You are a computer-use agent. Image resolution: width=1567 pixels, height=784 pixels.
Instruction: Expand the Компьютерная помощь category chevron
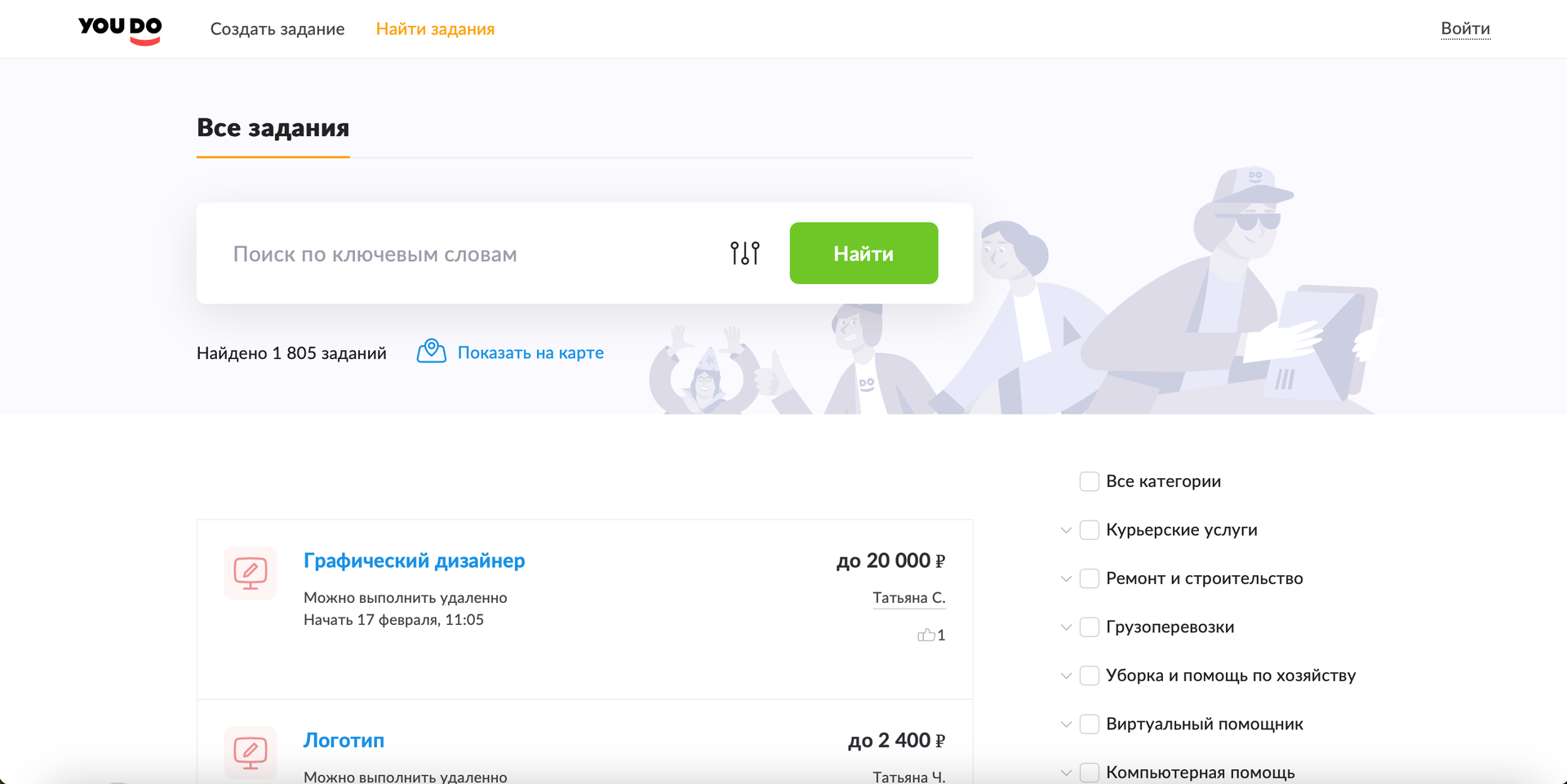coord(1066,773)
